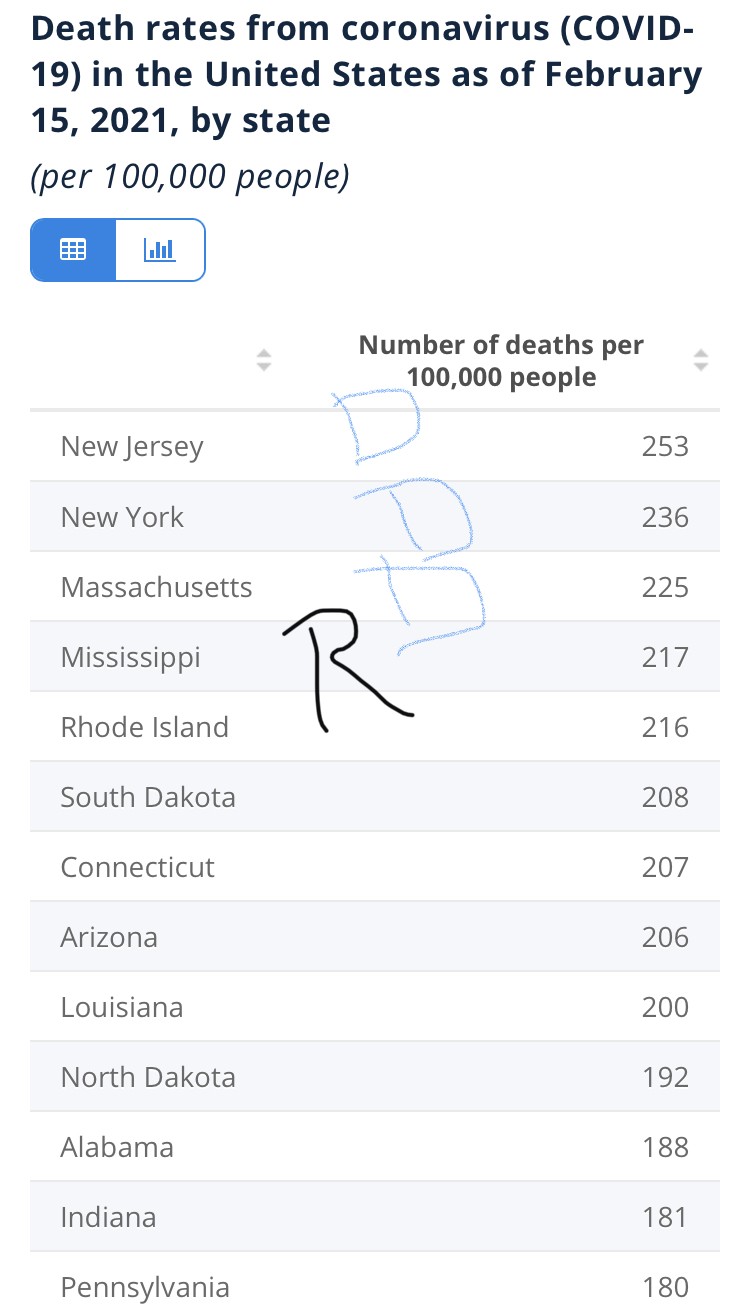Click on Massachusetts state name
This screenshot has height=1305, width=750.
(156, 587)
